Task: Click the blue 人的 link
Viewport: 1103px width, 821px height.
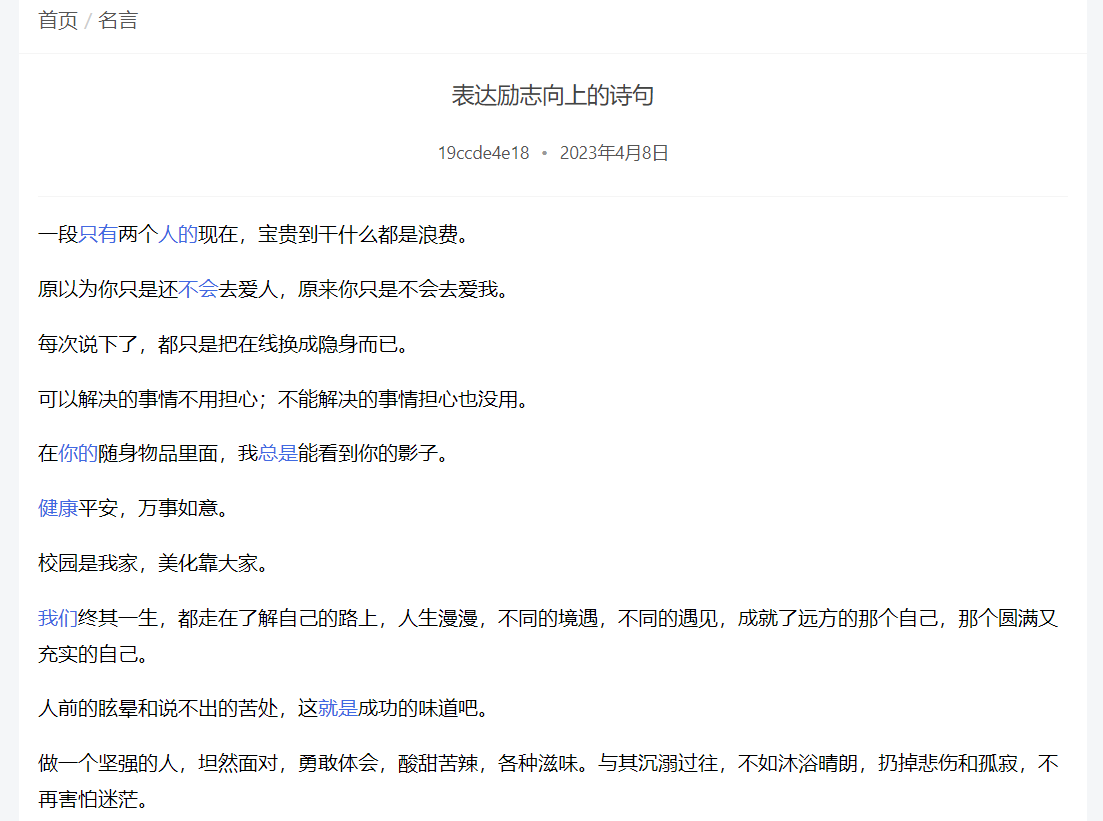Action: point(178,234)
